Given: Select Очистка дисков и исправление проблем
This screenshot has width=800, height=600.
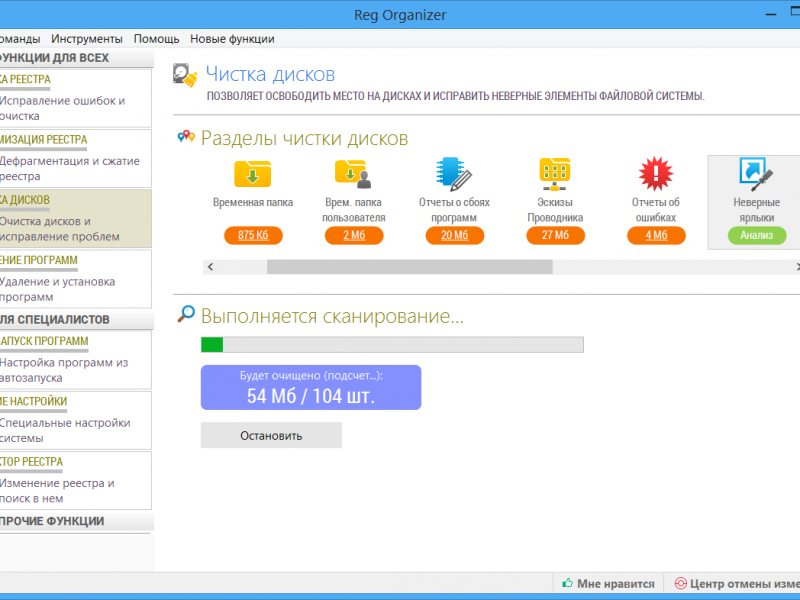Looking at the screenshot, I should pyautogui.click(x=76, y=218).
